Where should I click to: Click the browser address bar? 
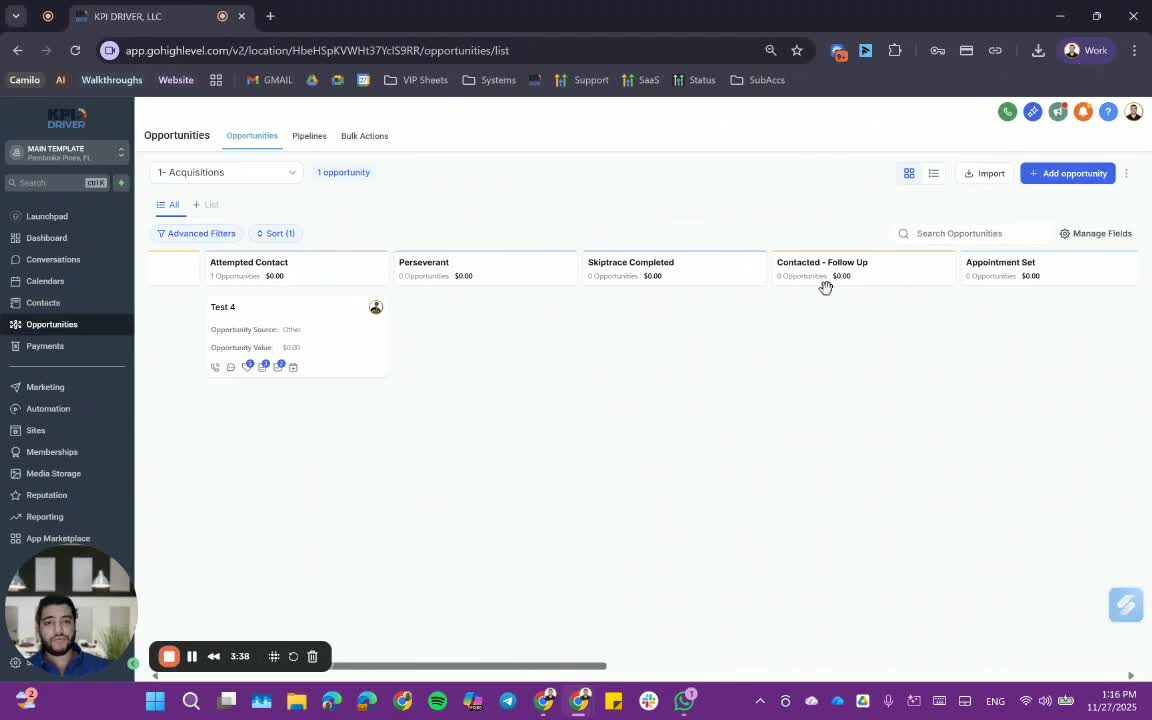point(441,51)
